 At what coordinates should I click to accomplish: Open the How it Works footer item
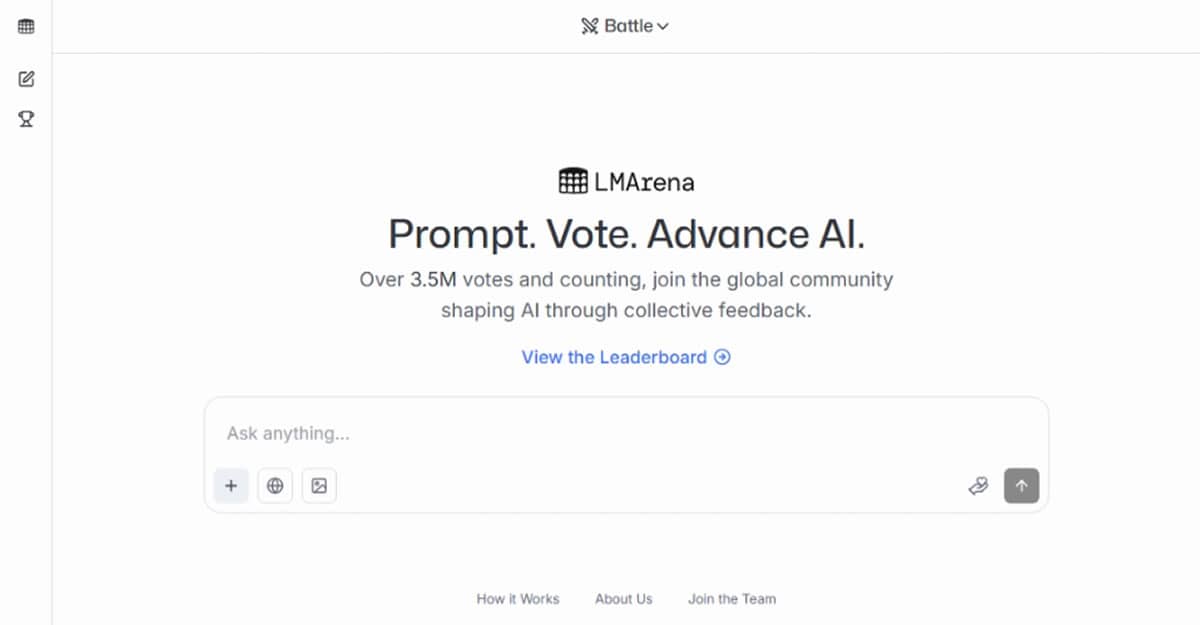click(x=518, y=599)
